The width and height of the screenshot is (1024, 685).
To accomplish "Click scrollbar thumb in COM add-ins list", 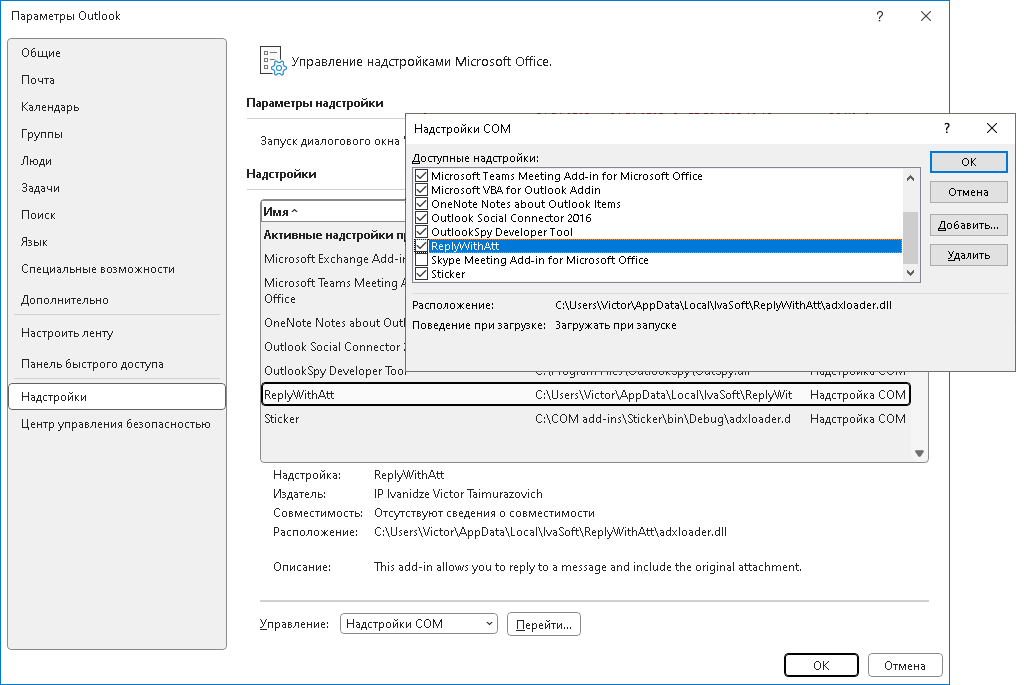I will 910,236.
